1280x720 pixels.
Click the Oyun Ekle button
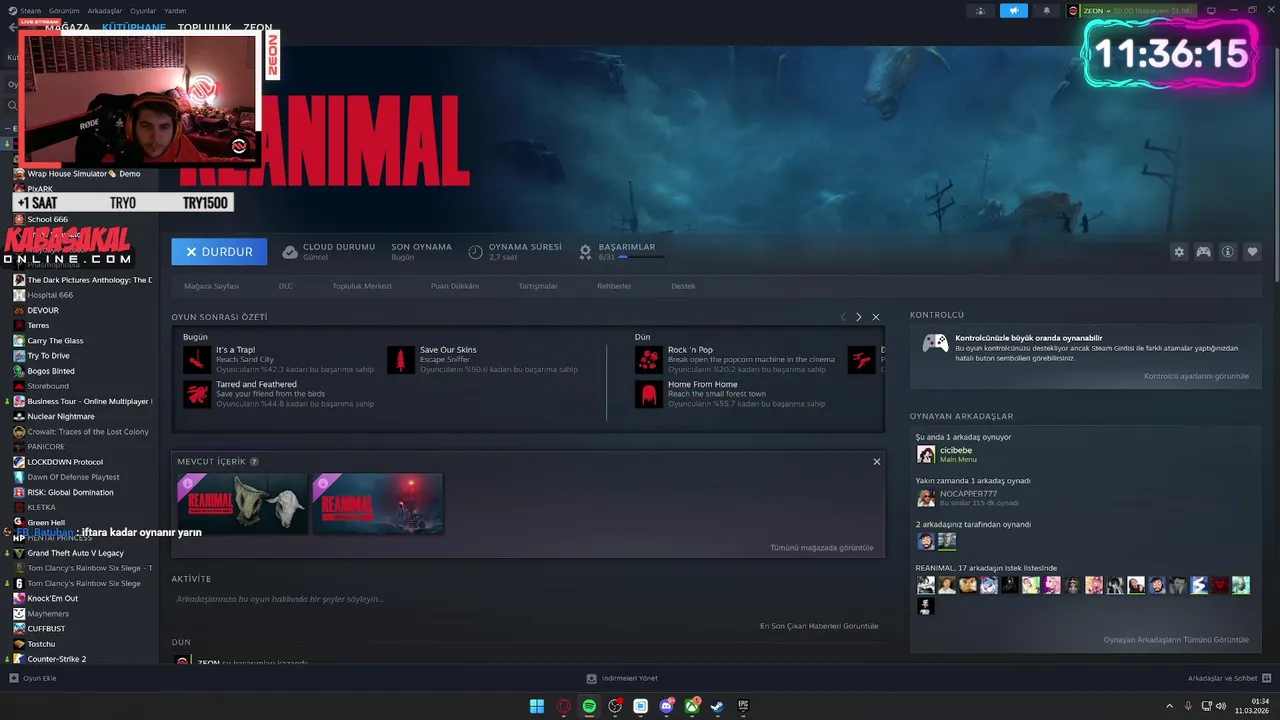point(33,678)
